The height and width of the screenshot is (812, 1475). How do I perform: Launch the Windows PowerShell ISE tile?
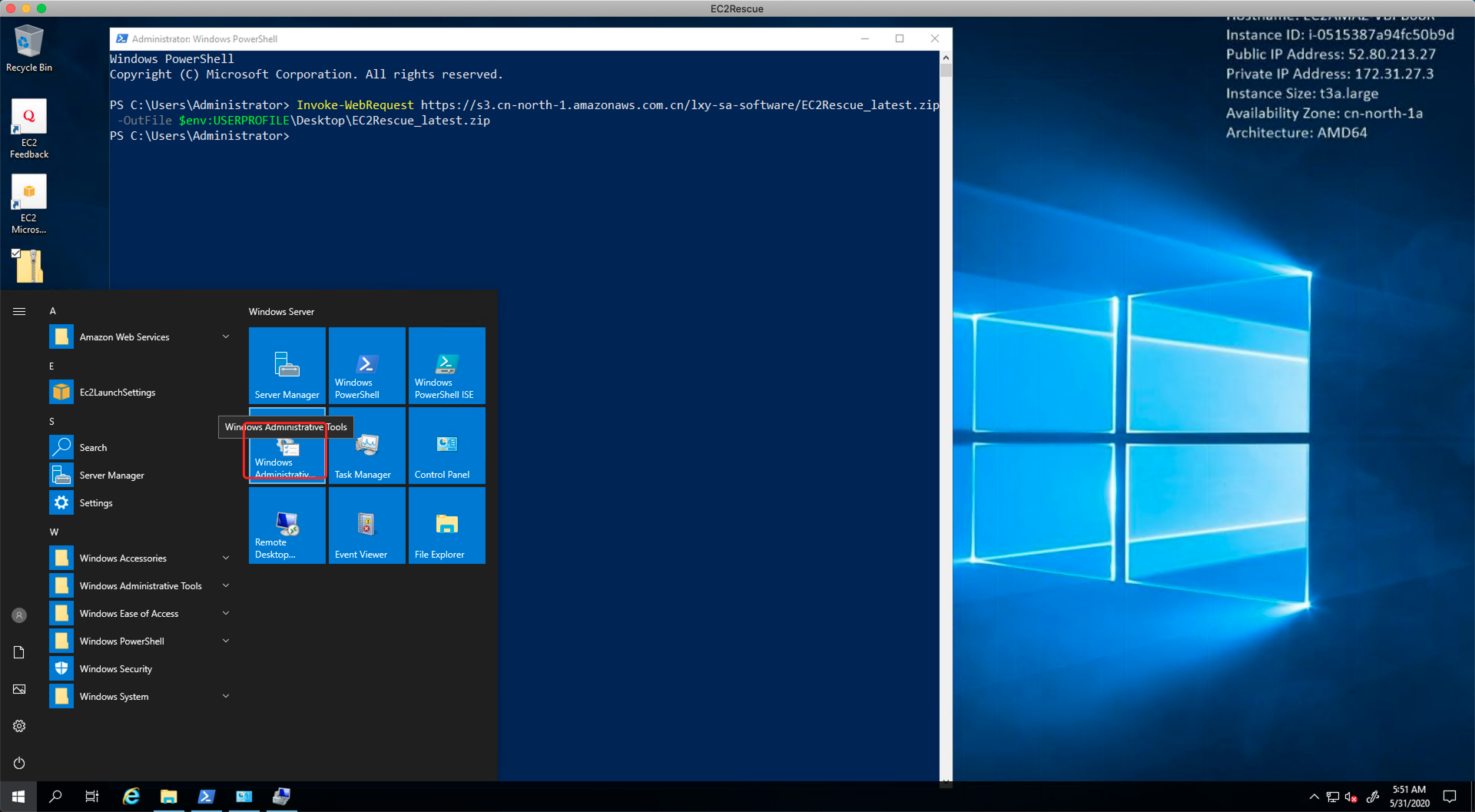pyautogui.click(x=446, y=366)
